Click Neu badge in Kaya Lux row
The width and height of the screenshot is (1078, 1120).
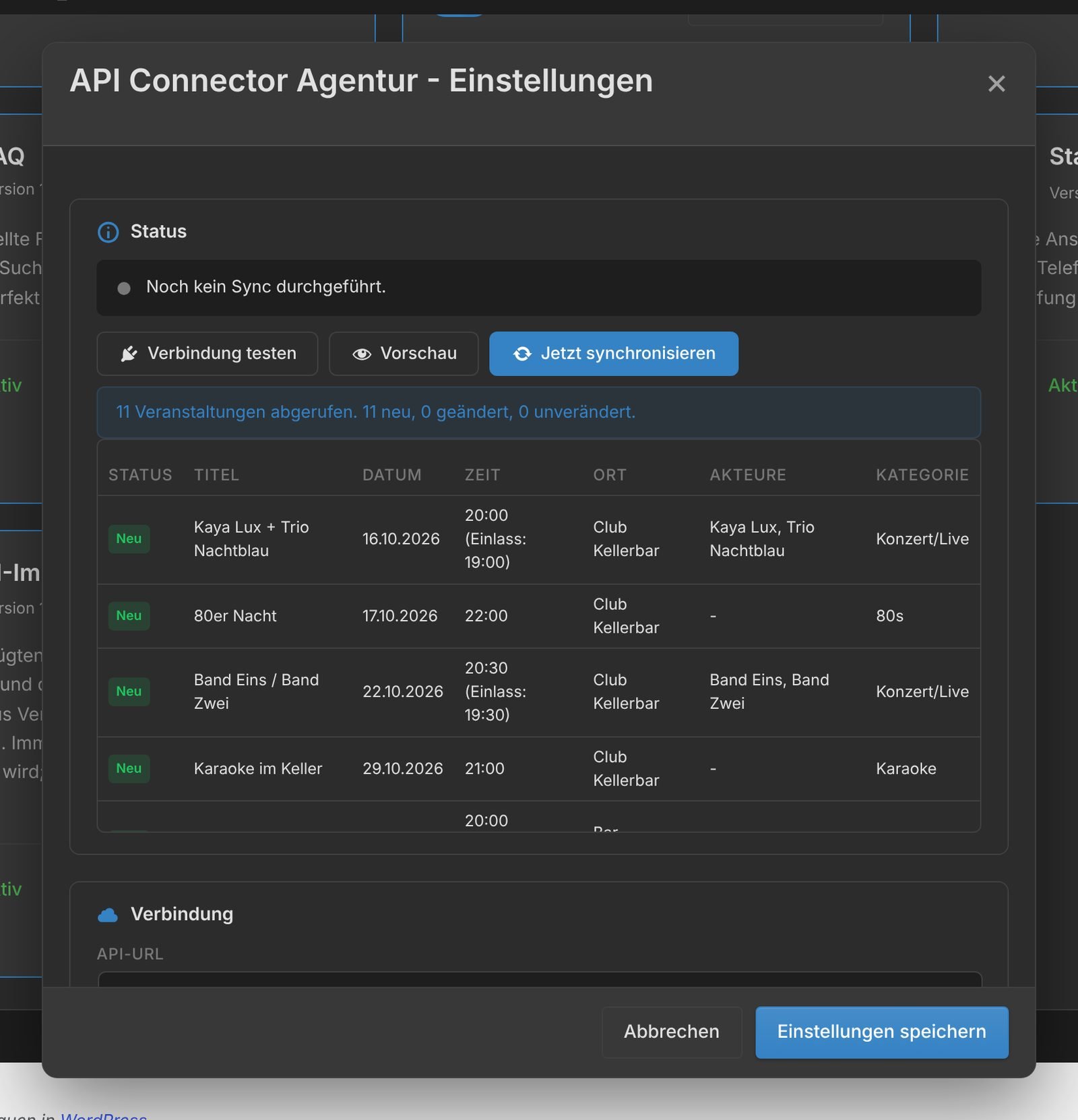pyautogui.click(x=129, y=538)
